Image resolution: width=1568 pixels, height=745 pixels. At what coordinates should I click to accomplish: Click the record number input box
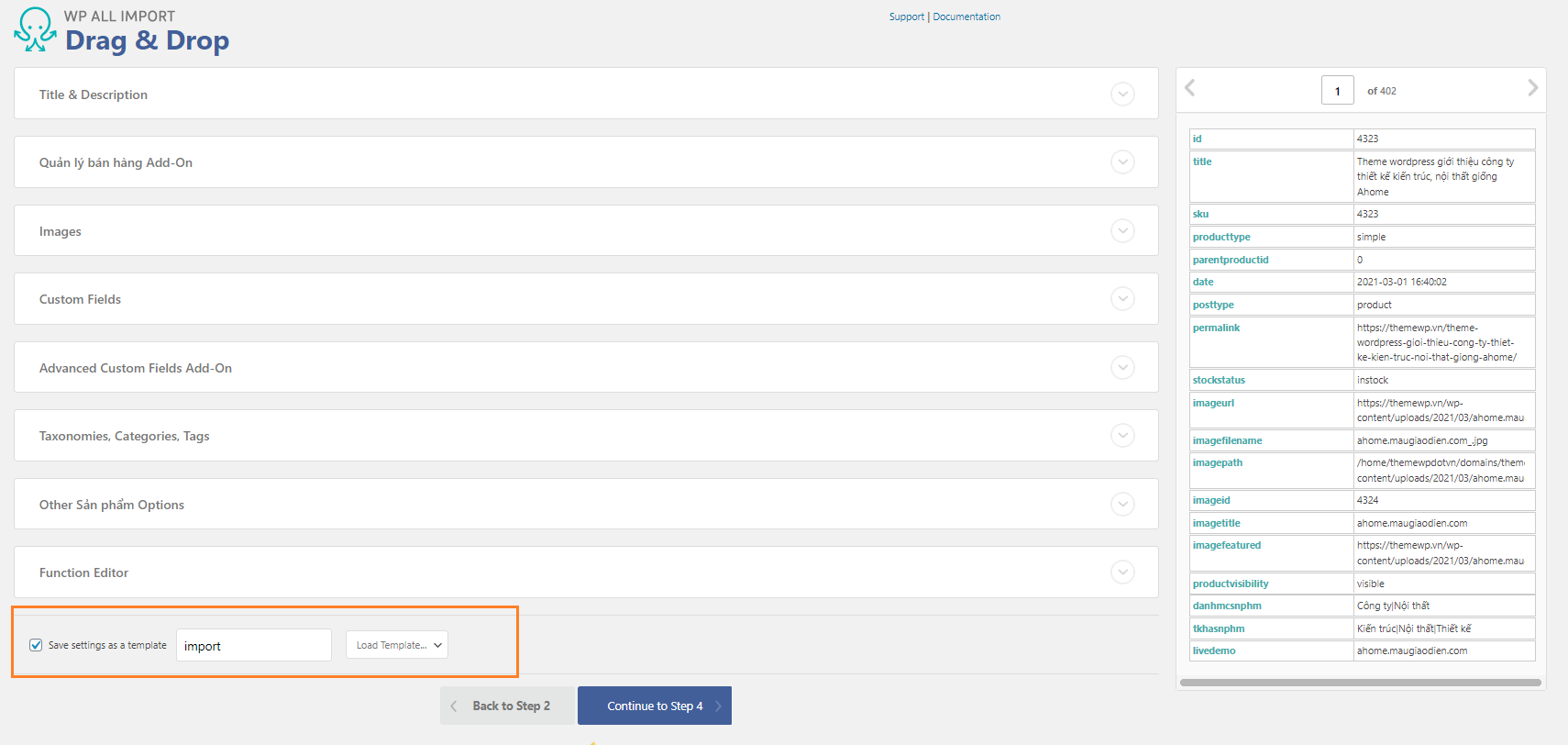[x=1337, y=91]
